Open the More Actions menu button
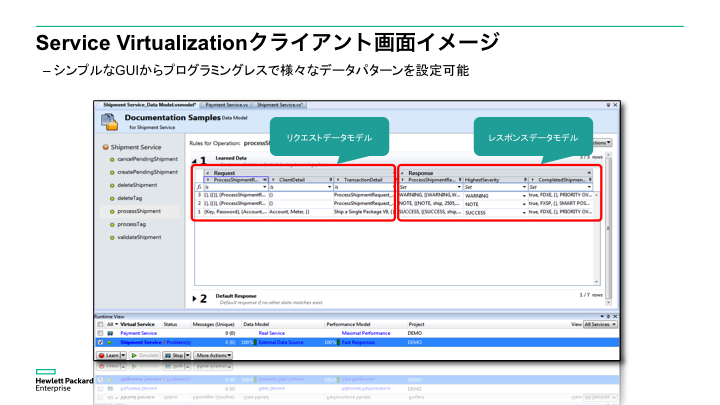The image size is (720, 405). tap(213, 355)
